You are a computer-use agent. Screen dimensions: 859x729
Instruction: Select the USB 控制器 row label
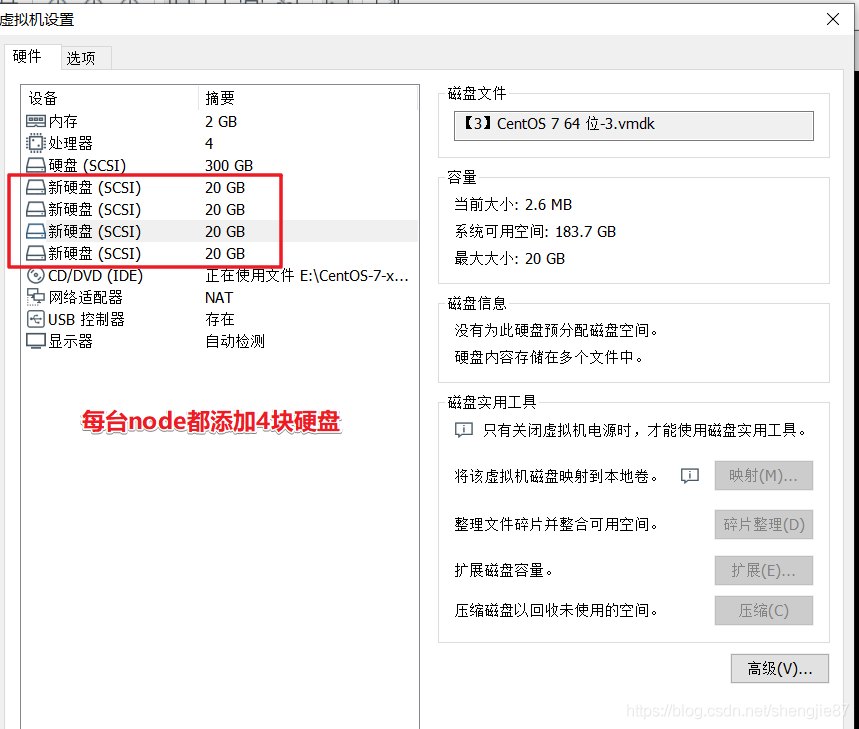pos(87,319)
